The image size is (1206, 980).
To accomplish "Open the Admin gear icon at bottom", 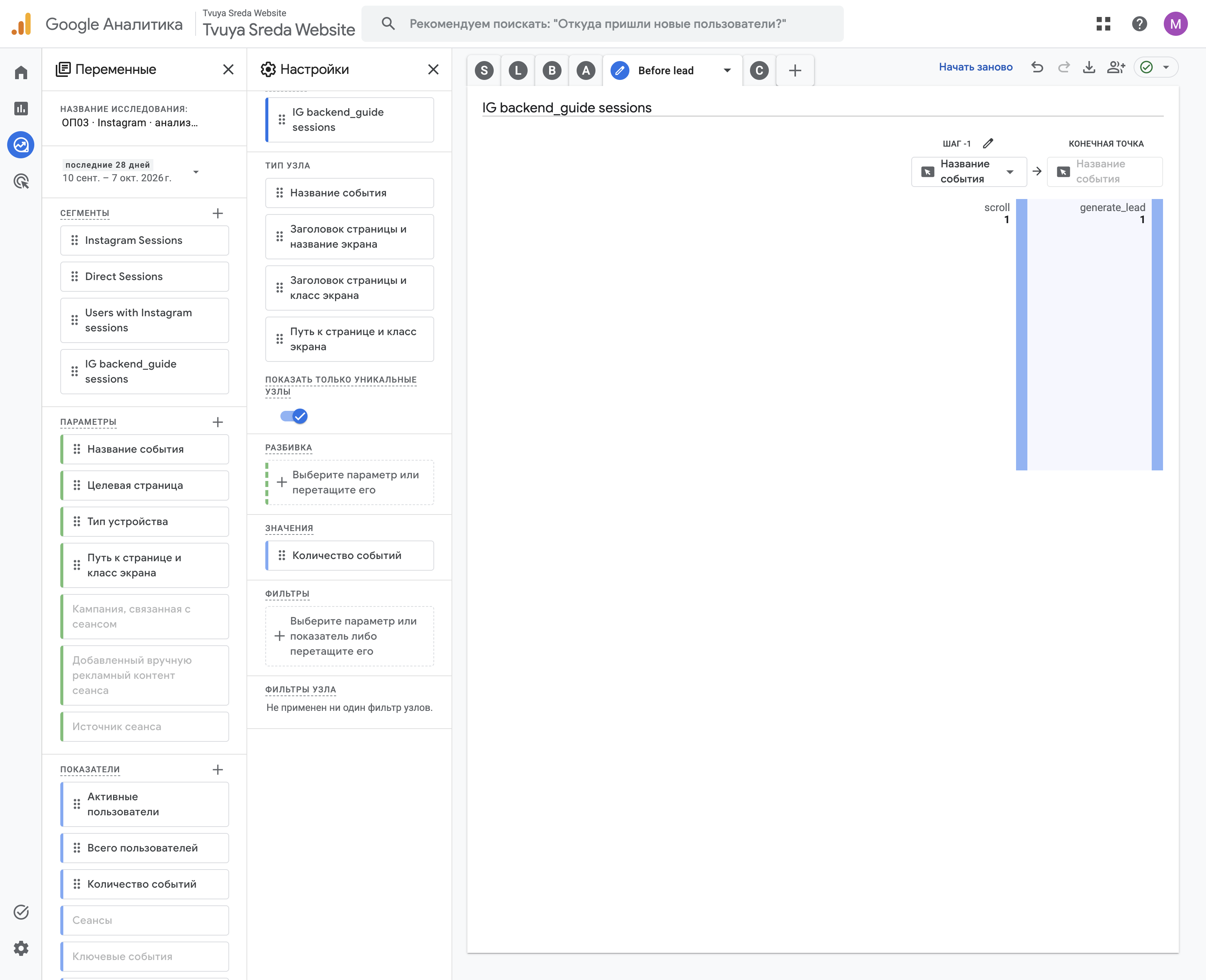I will pos(21,948).
